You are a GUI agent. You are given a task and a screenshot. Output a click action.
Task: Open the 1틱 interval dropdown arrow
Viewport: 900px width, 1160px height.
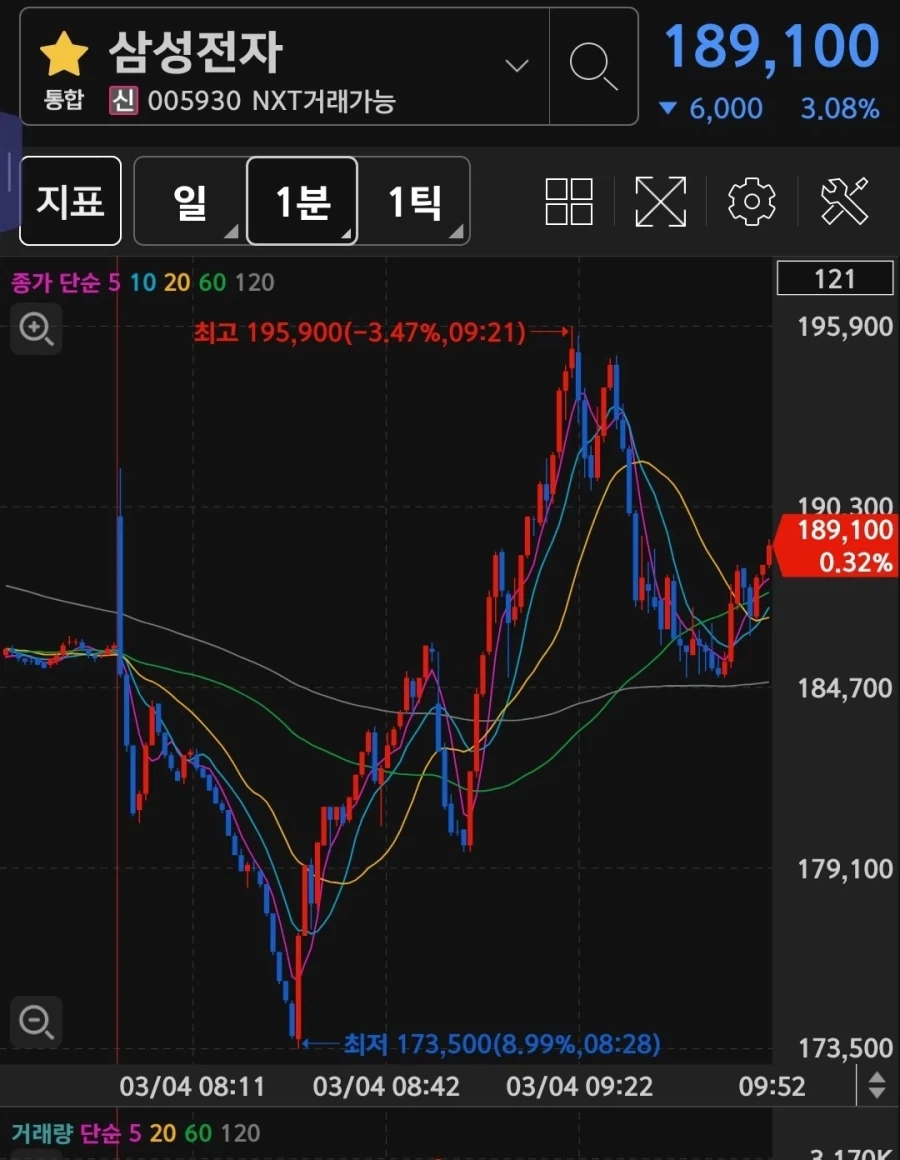pos(458,230)
